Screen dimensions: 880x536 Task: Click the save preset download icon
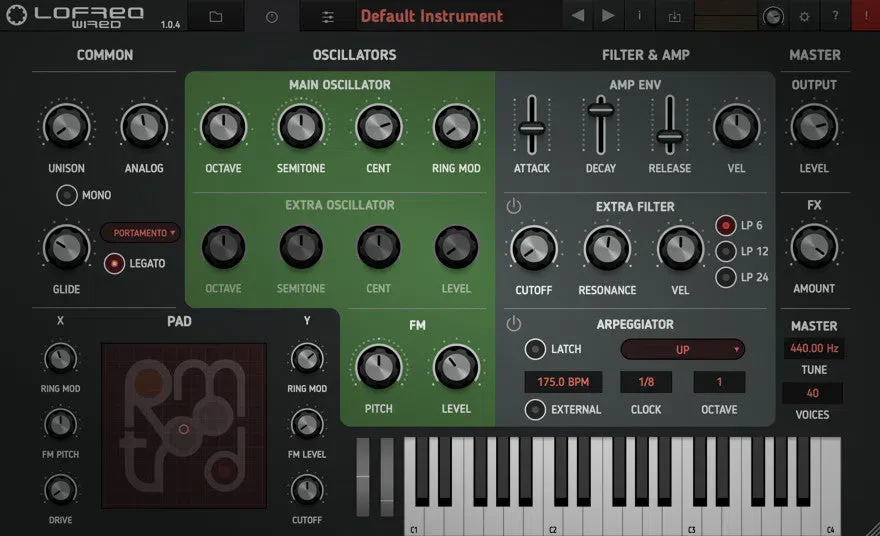[674, 17]
